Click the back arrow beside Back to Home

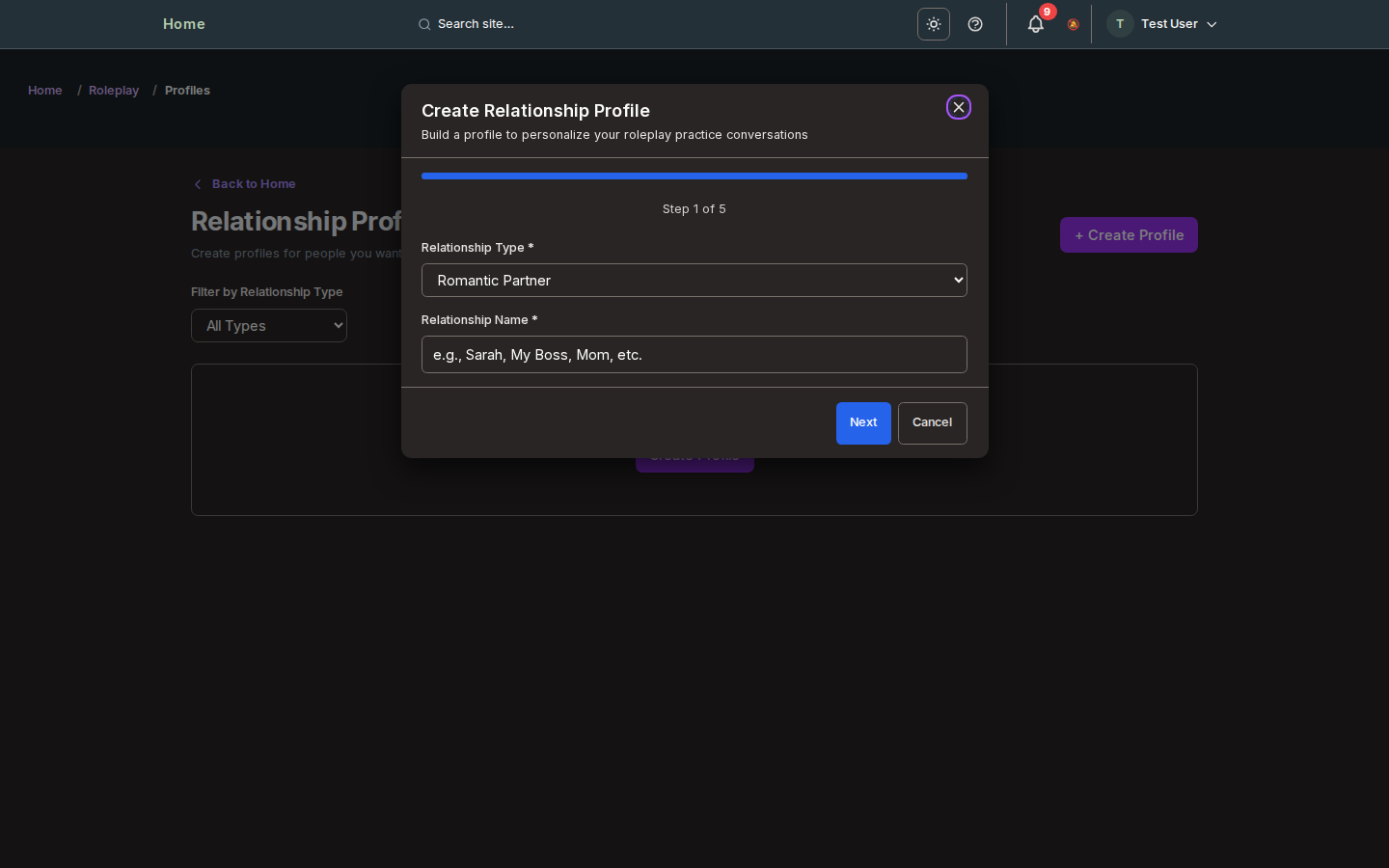pos(198,184)
